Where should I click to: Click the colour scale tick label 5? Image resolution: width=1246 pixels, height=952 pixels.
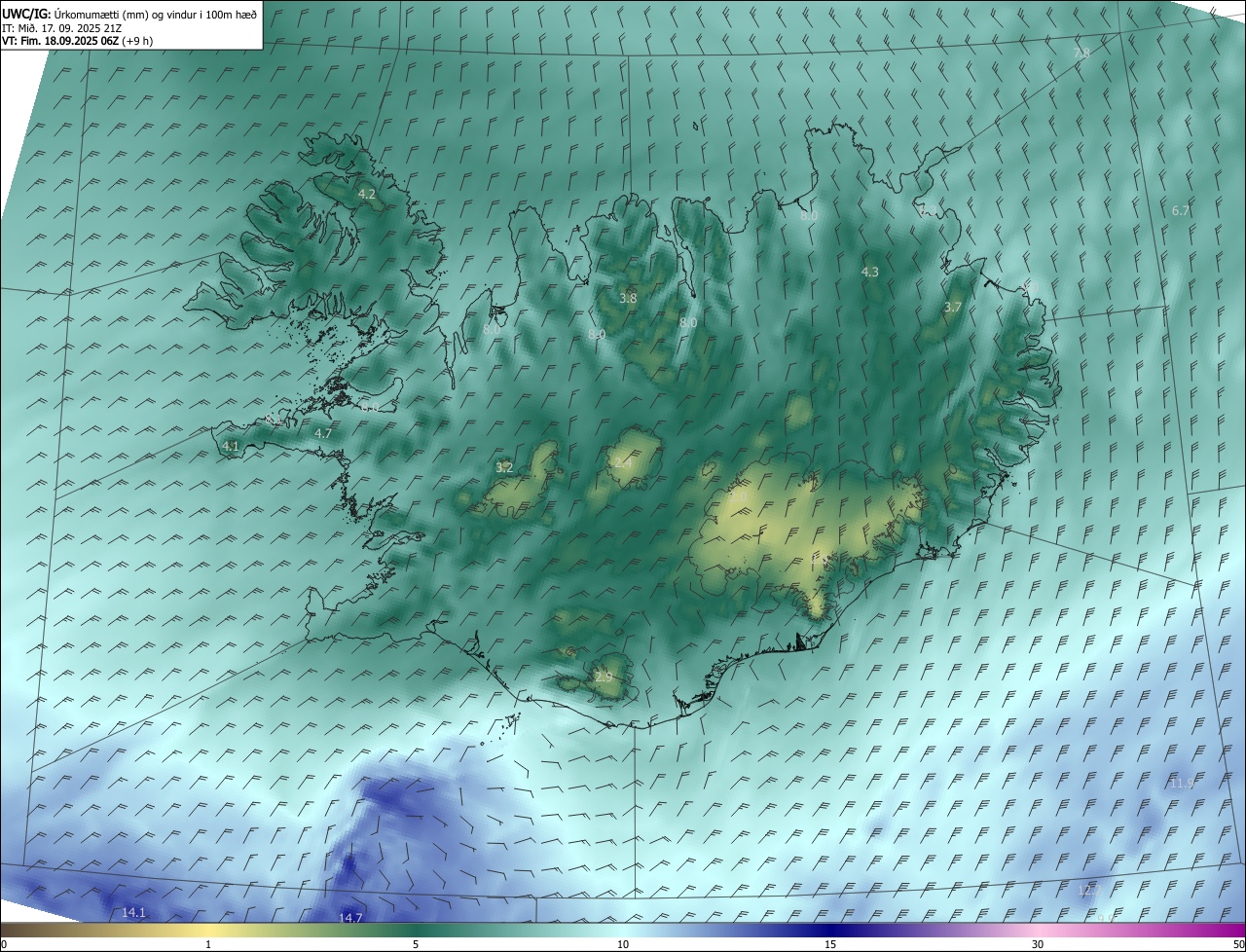(416, 944)
